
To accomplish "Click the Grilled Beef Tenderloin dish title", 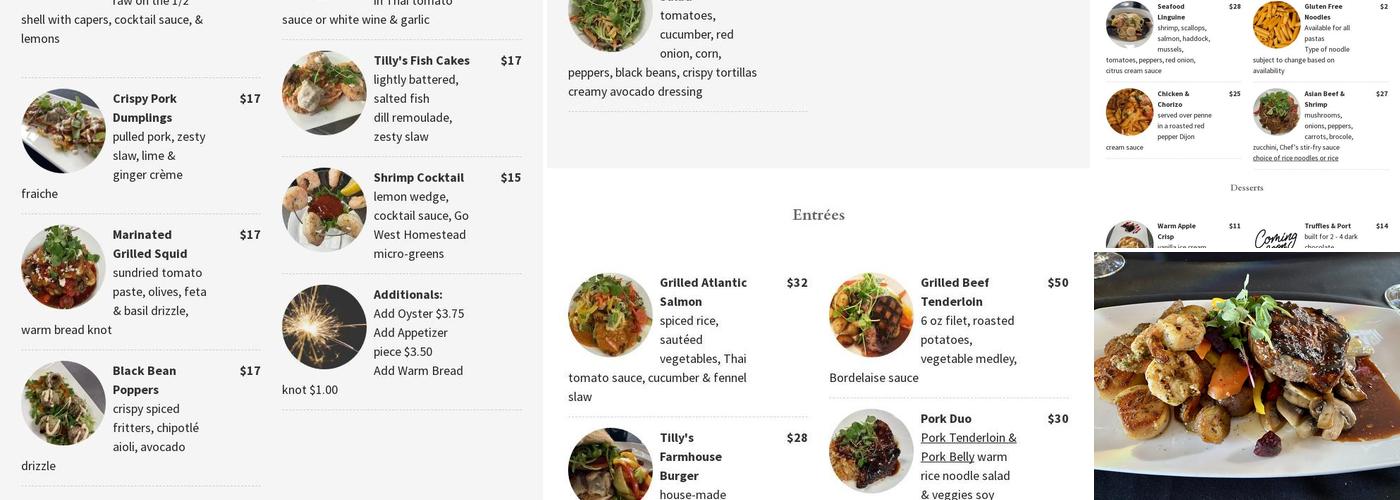I will click(x=954, y=292).
